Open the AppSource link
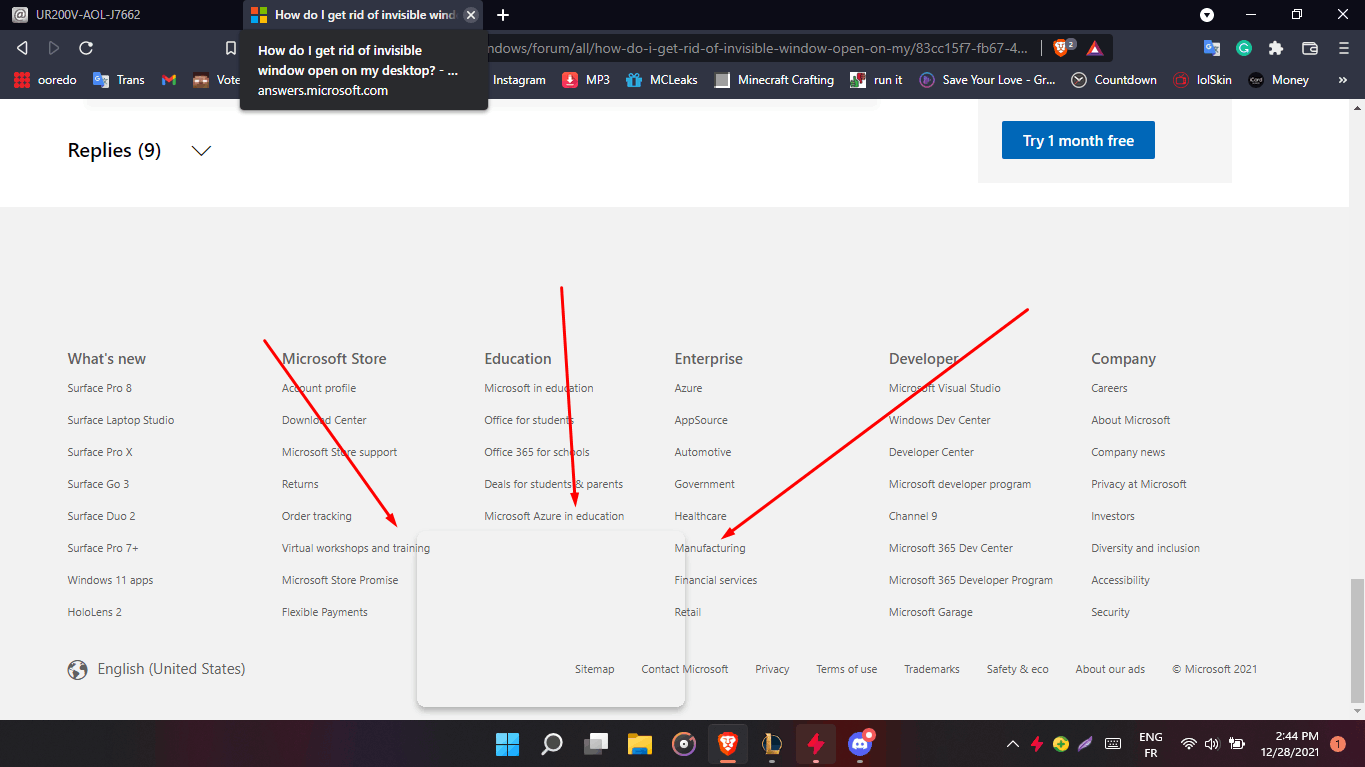1365x767 pixels. click(x=701, y=420)
